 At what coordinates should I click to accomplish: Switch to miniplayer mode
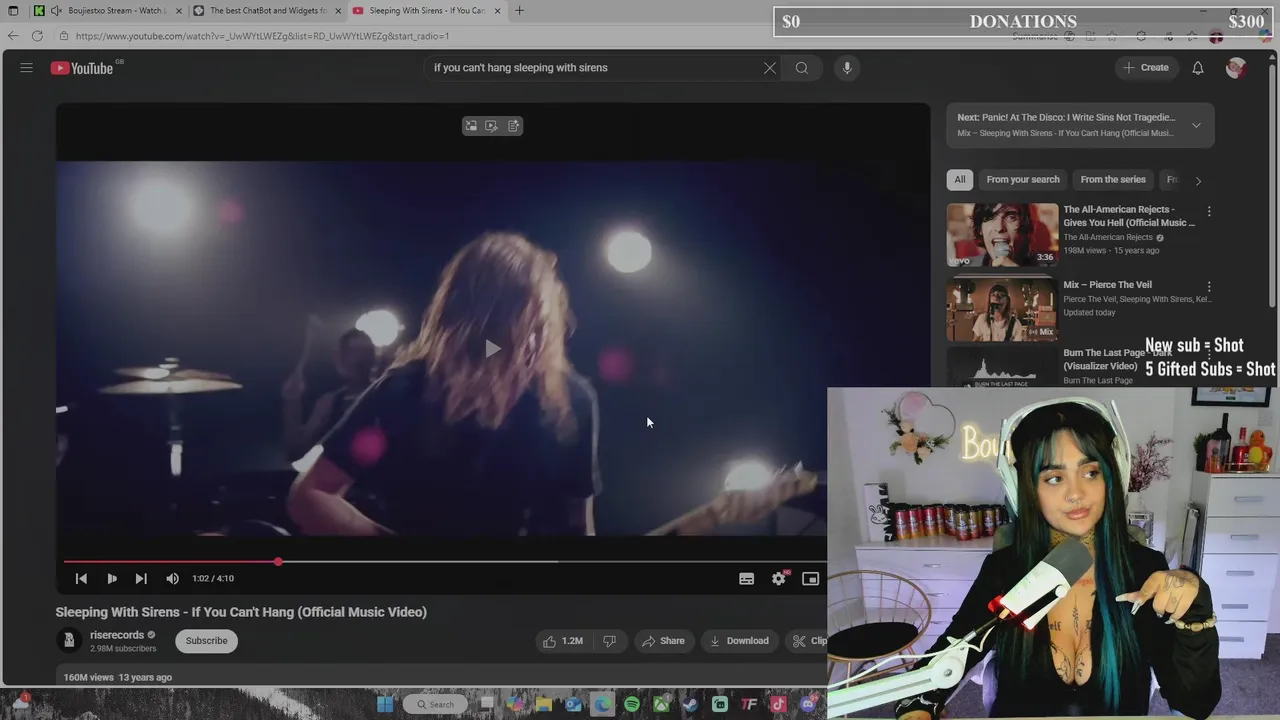[x=811, y=578]
